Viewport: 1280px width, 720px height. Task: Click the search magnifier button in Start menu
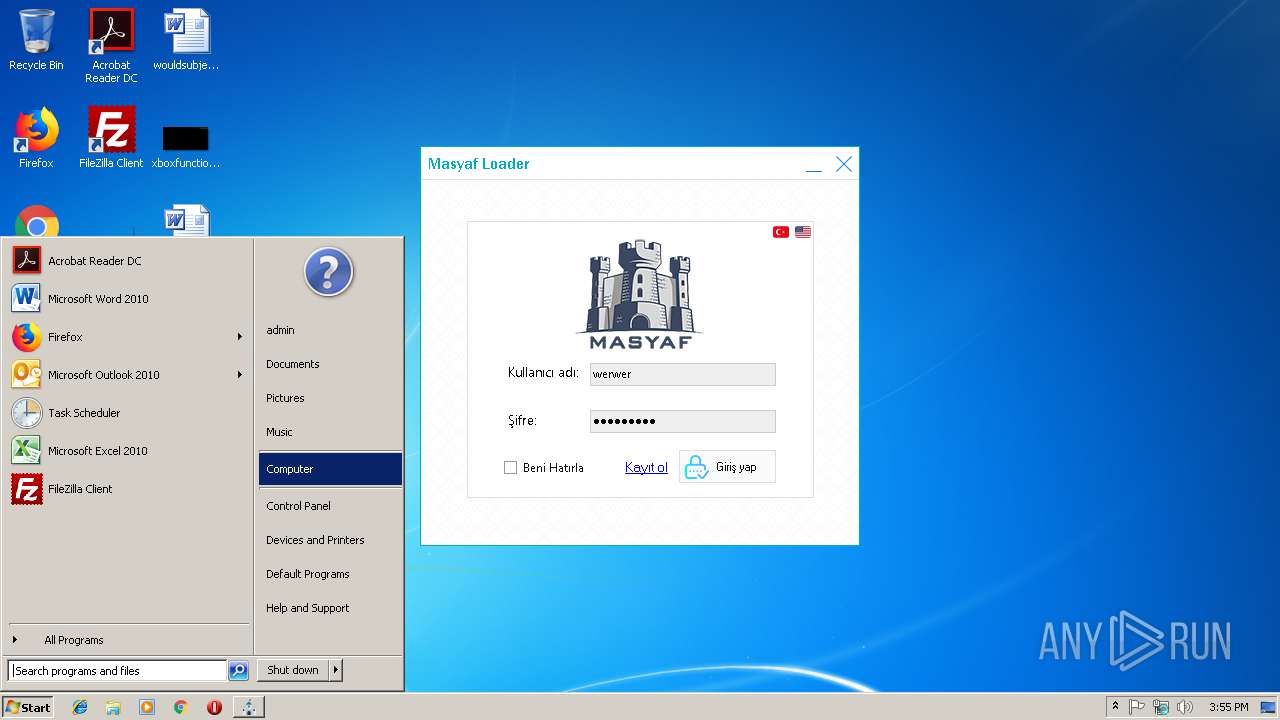pos(238,671)
